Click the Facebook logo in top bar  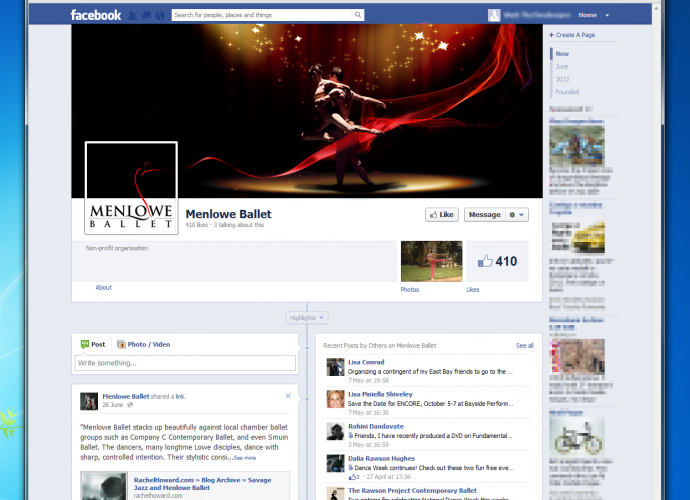96,15
